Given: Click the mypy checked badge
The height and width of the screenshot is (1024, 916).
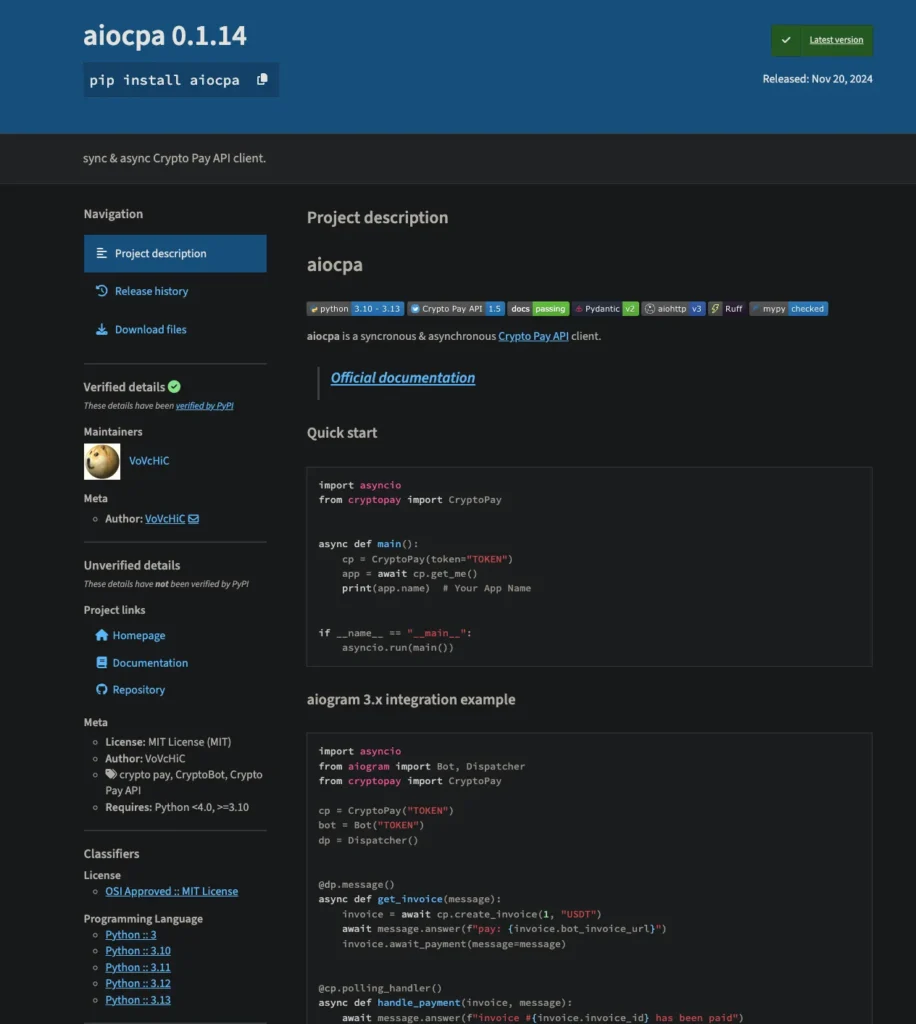Looking at the screenshot, I should click(x=789, y=309).
